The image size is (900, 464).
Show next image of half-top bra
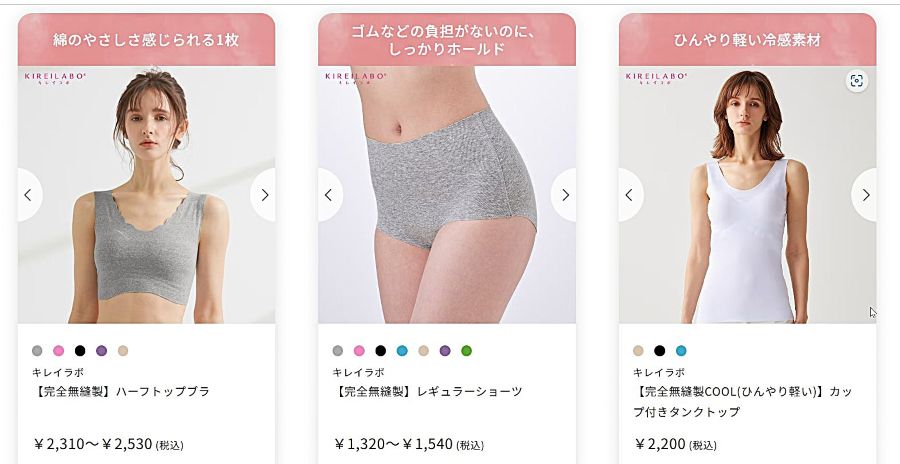coord(263,195)
